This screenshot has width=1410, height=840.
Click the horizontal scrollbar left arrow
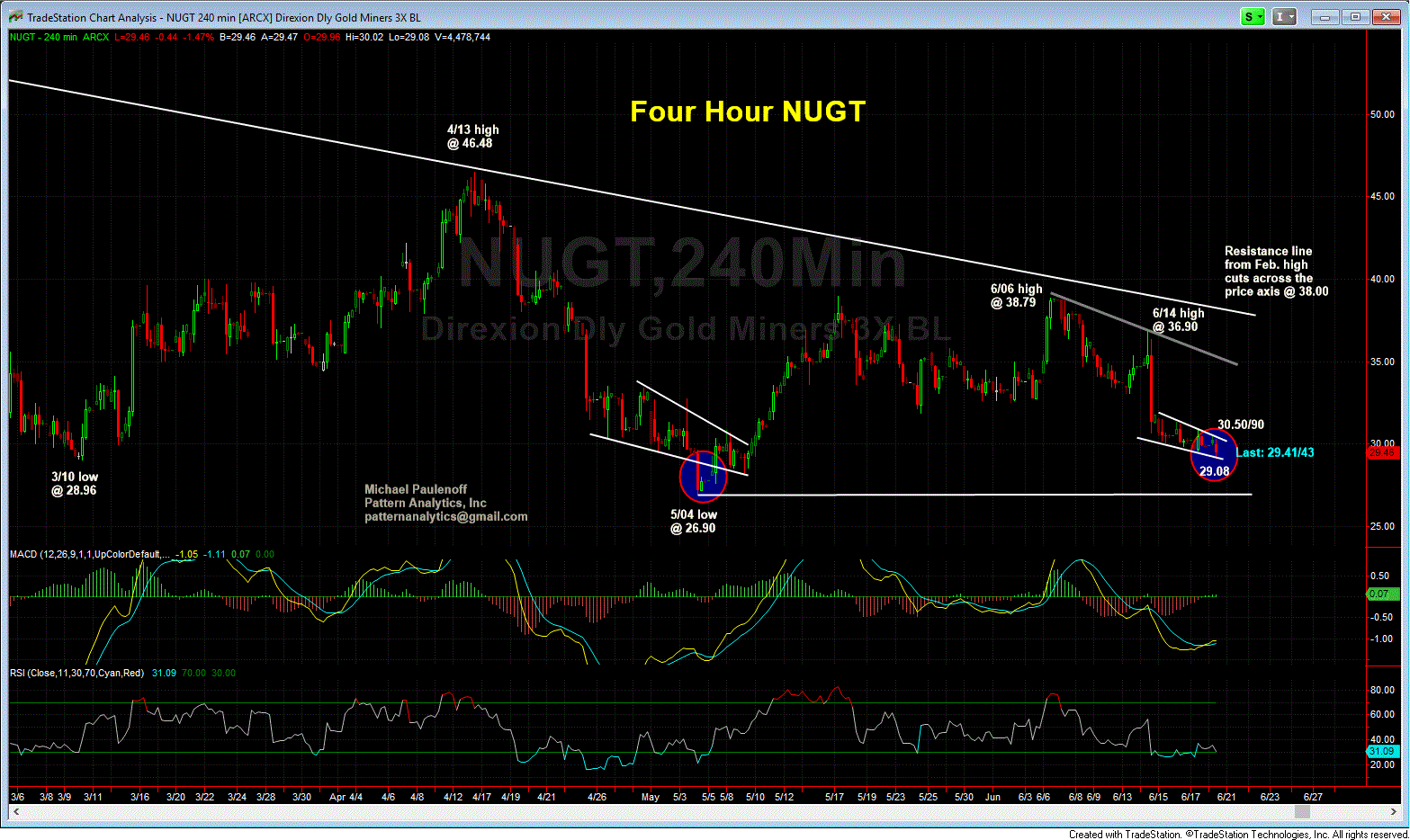(14, 812)
